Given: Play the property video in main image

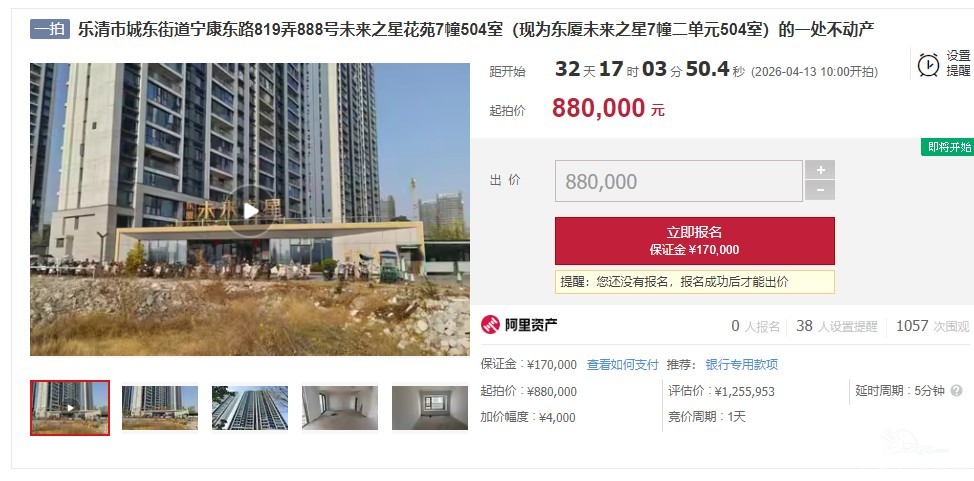Looking at the screenshot, I should tap(250, 211).
